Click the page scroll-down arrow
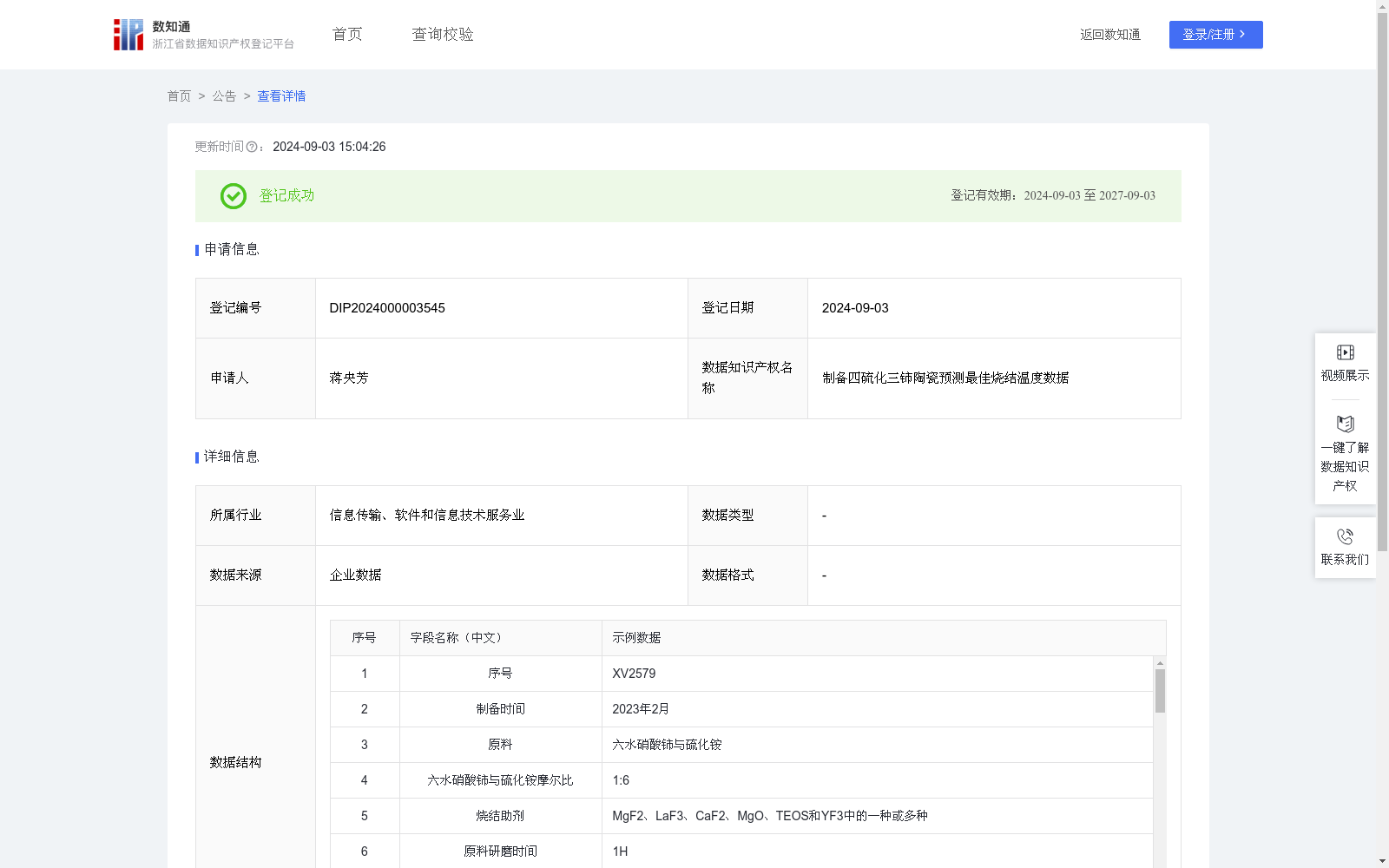Viewport: 1389px width, 868px height. 1382,861
